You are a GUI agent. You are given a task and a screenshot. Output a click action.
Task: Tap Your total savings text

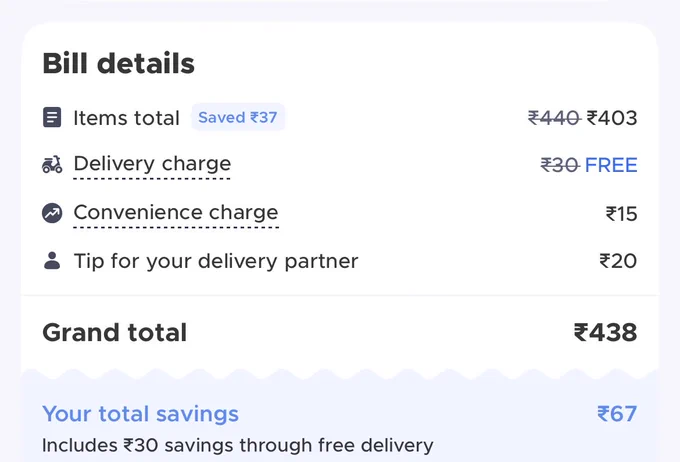click(141, 414)
